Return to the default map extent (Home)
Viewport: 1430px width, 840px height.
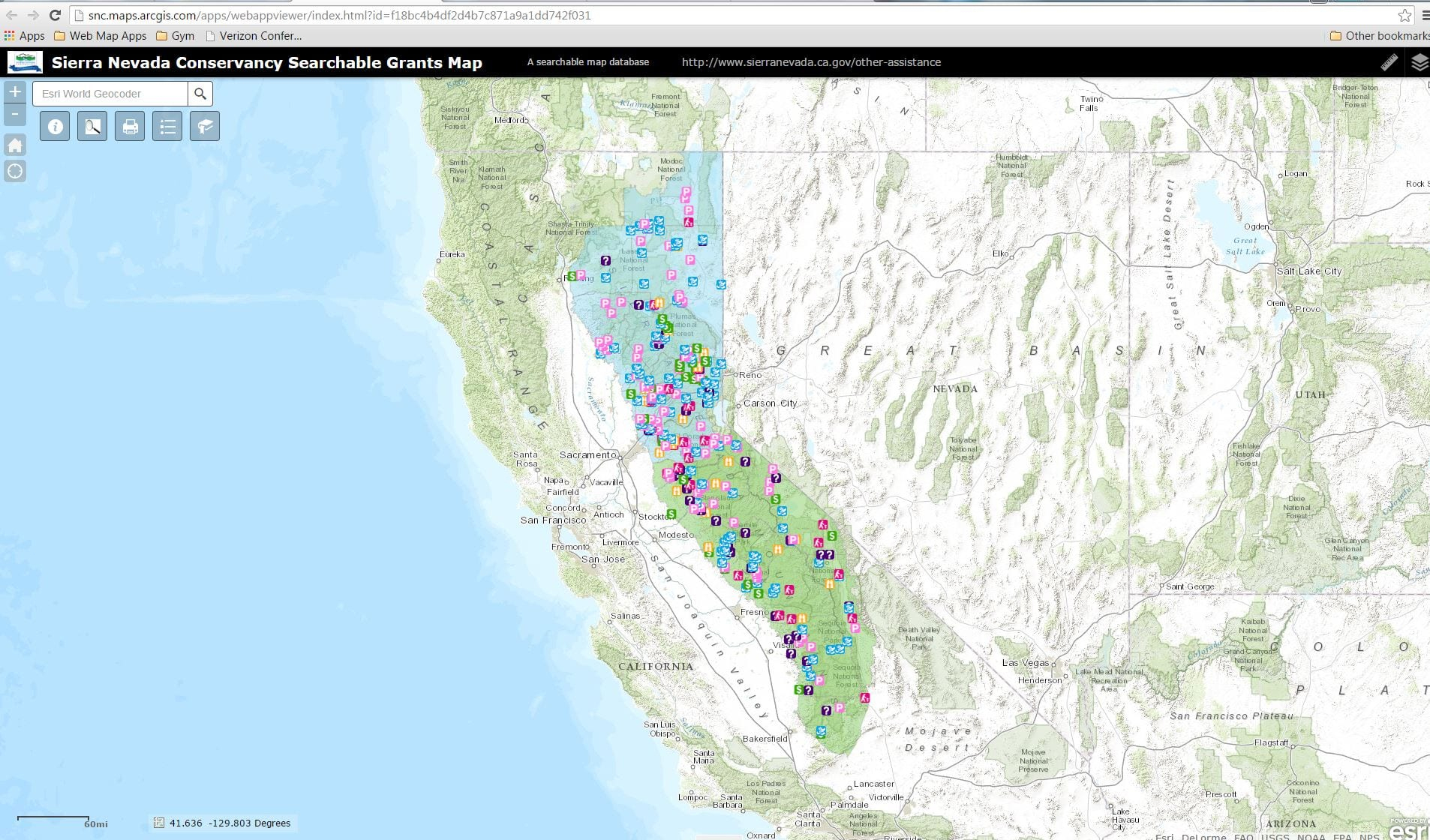[15, 145]
